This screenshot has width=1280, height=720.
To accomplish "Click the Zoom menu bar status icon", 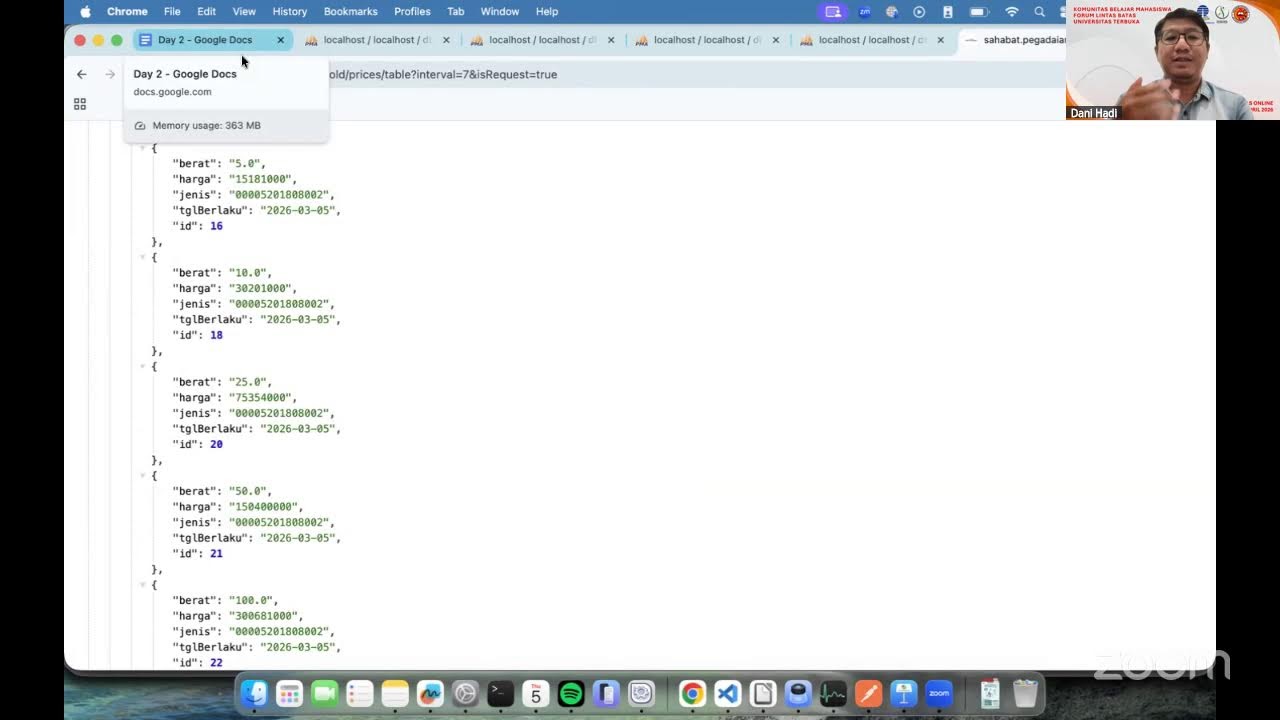I will click(865, 12).
